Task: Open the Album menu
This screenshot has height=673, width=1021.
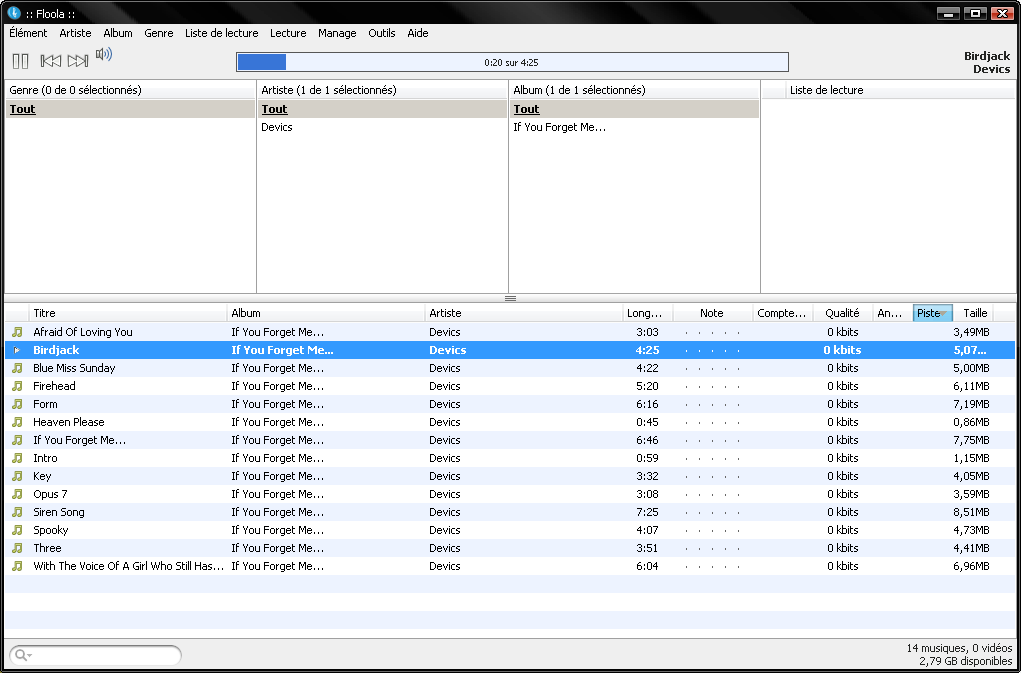Action: coord(118,33)
